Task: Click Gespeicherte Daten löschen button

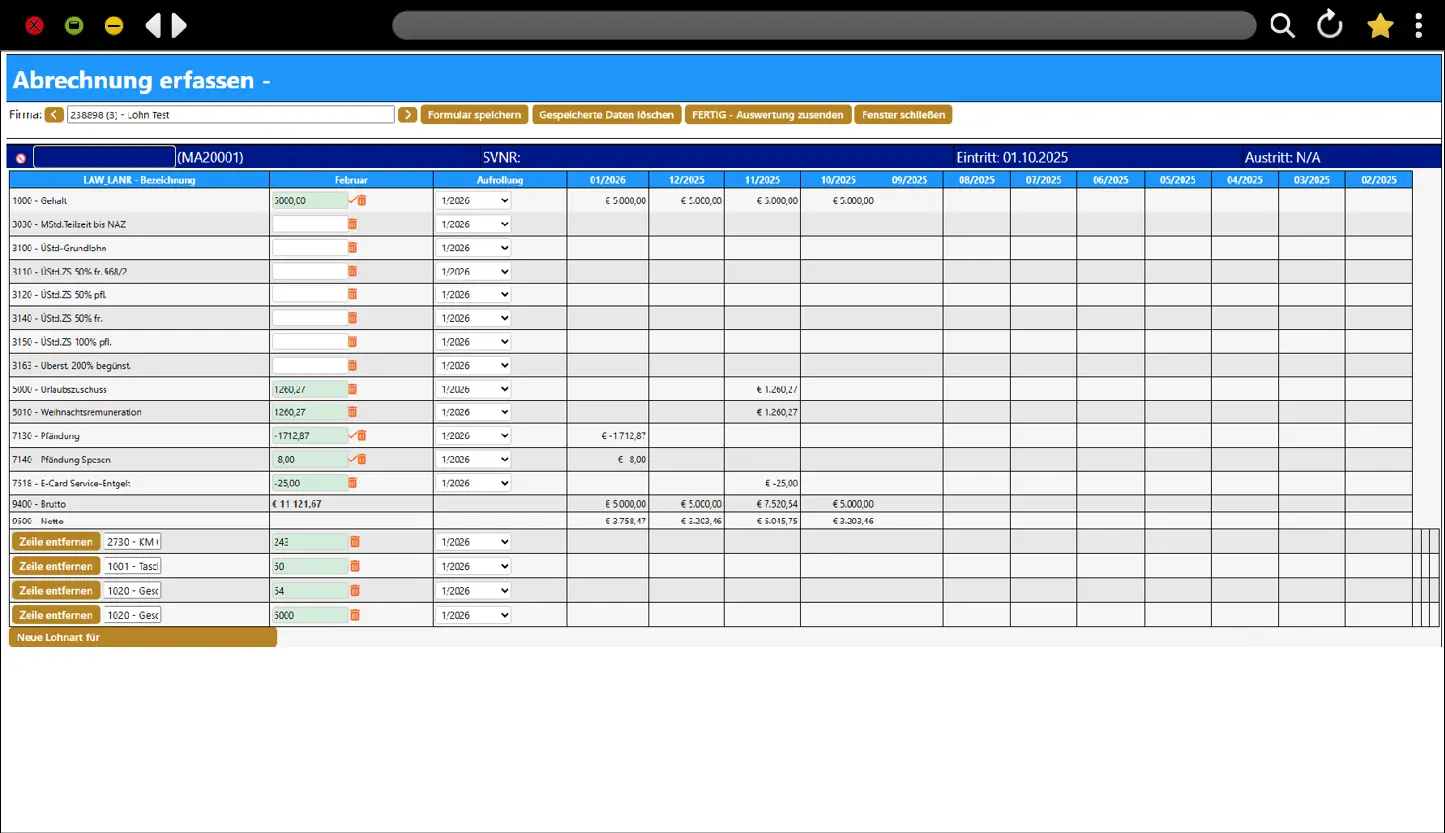Action: click(x=606, y=115)
